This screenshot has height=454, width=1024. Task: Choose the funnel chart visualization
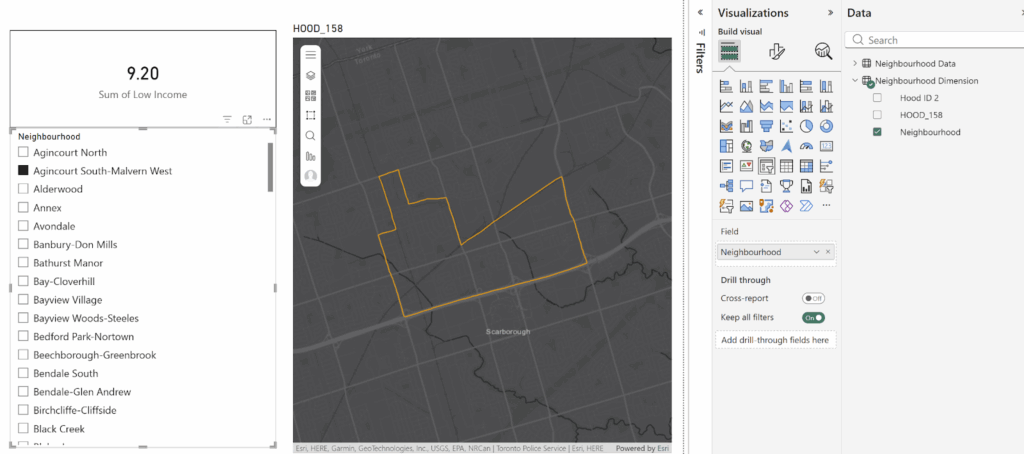[x=767, y=126]
